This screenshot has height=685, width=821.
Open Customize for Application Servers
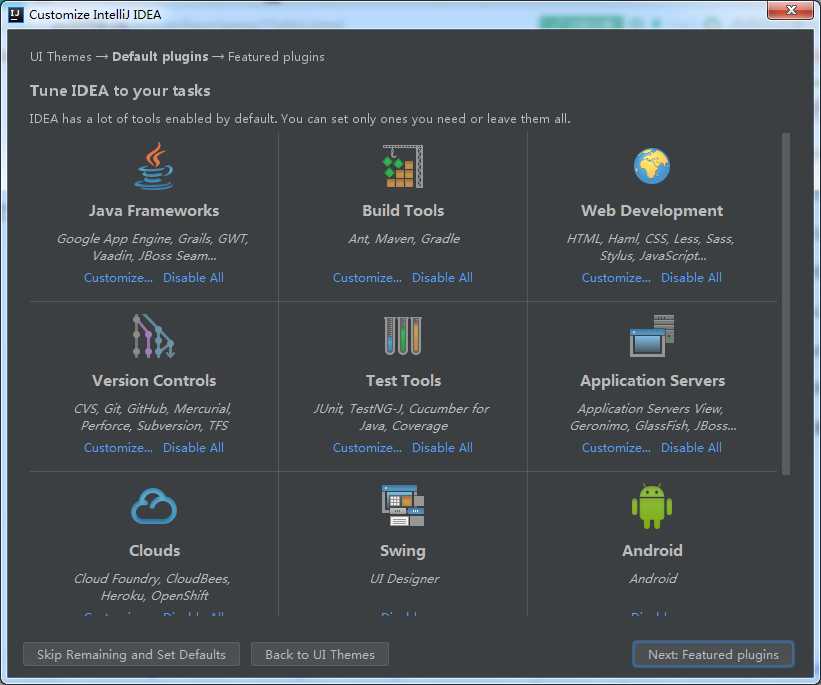point(616,448)
